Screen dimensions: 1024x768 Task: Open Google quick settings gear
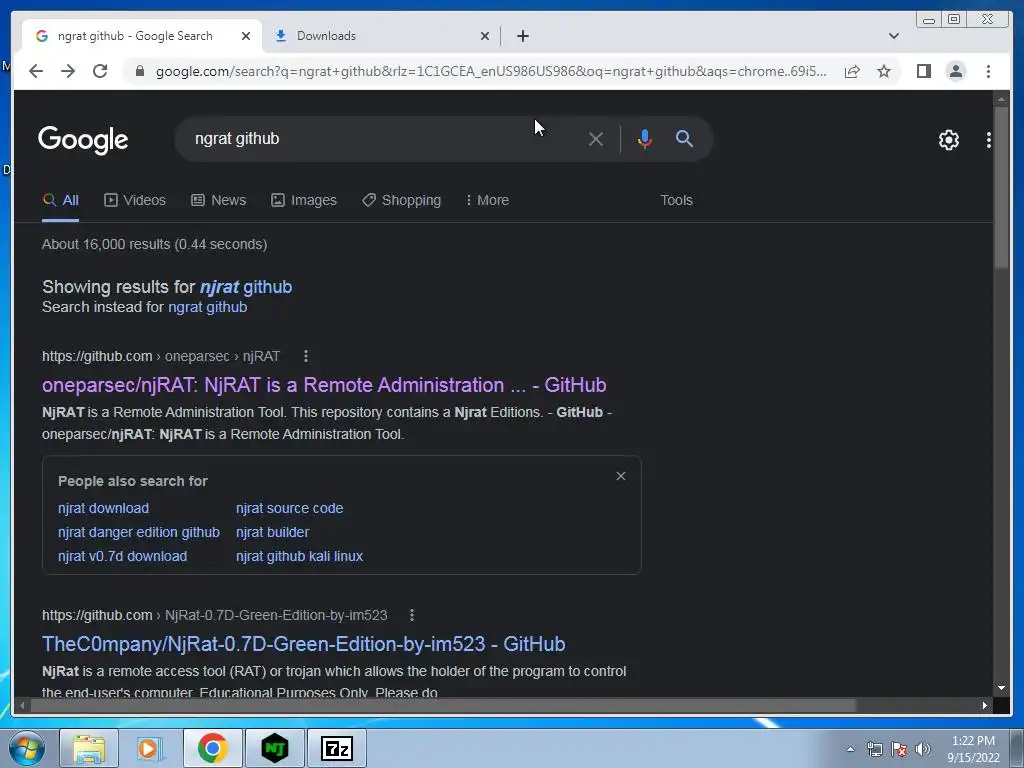point(949,140)
